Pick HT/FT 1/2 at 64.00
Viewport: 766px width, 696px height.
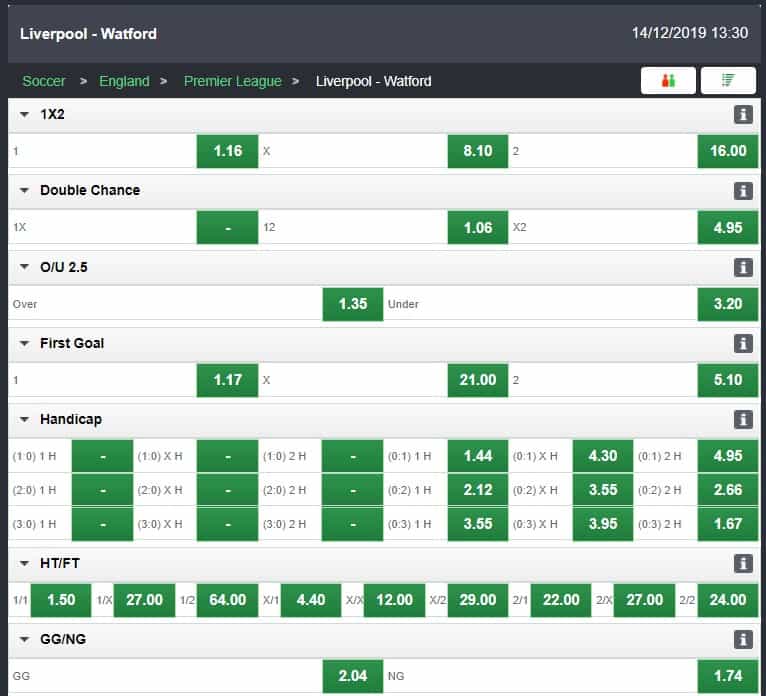(x=228, y=600)
